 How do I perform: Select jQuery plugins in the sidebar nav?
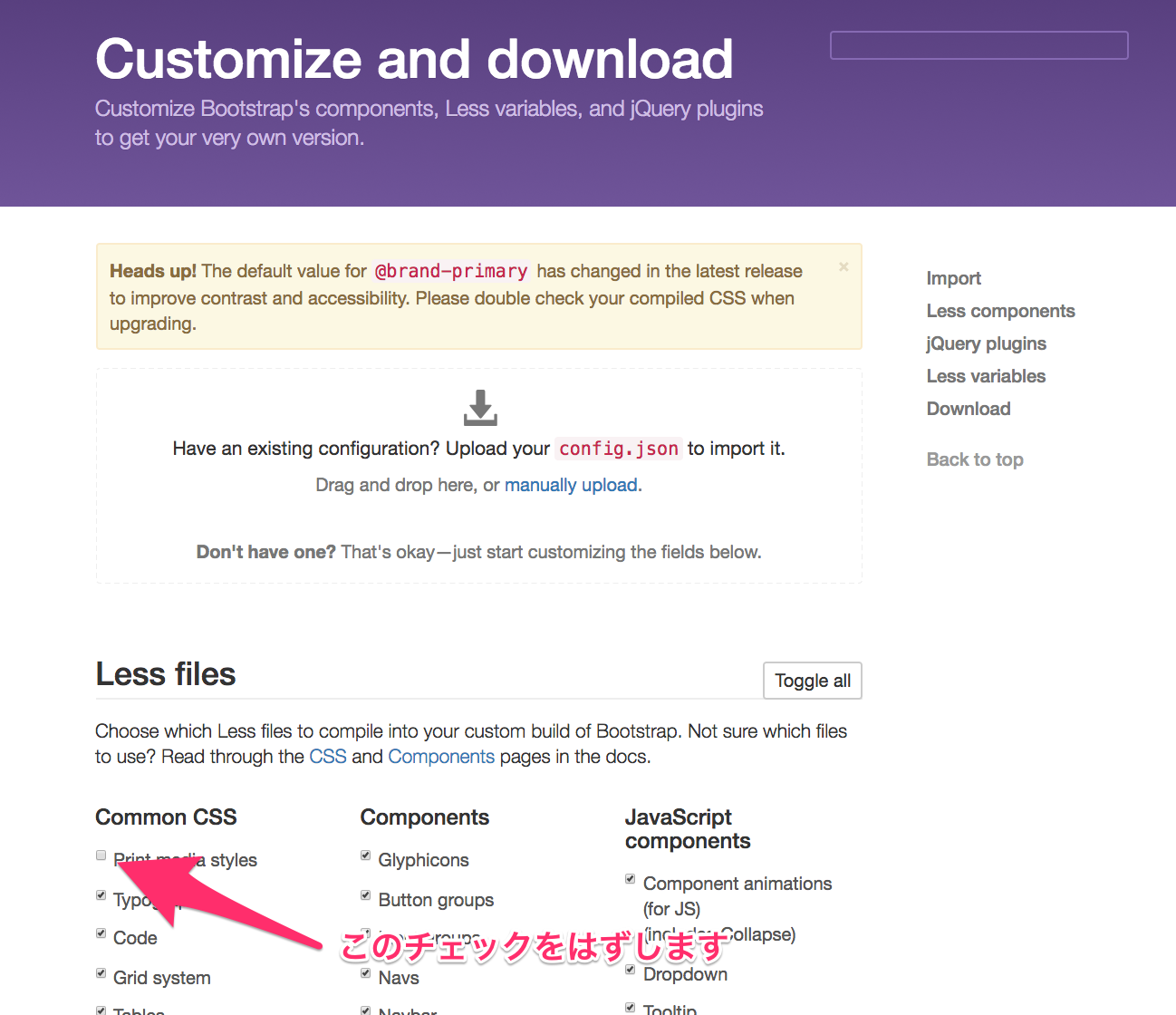[986, 343]
